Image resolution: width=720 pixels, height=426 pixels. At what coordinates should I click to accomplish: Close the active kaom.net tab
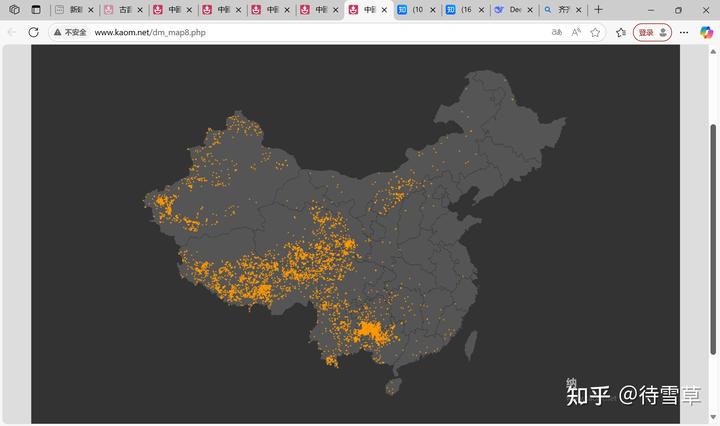pos(384,10)
